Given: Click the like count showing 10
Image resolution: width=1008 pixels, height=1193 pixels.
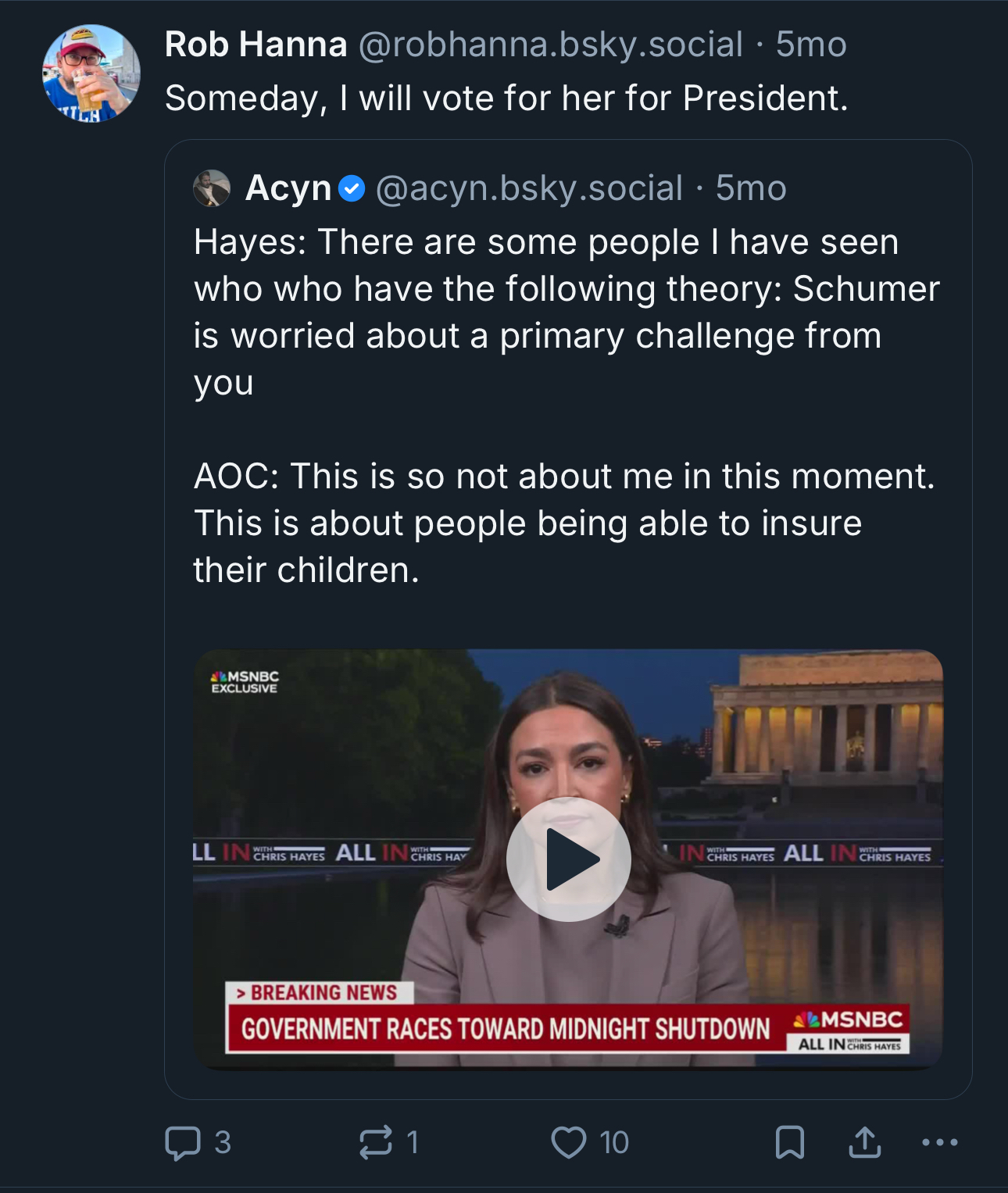Looking at the screenshot, I should point(614,1142).
